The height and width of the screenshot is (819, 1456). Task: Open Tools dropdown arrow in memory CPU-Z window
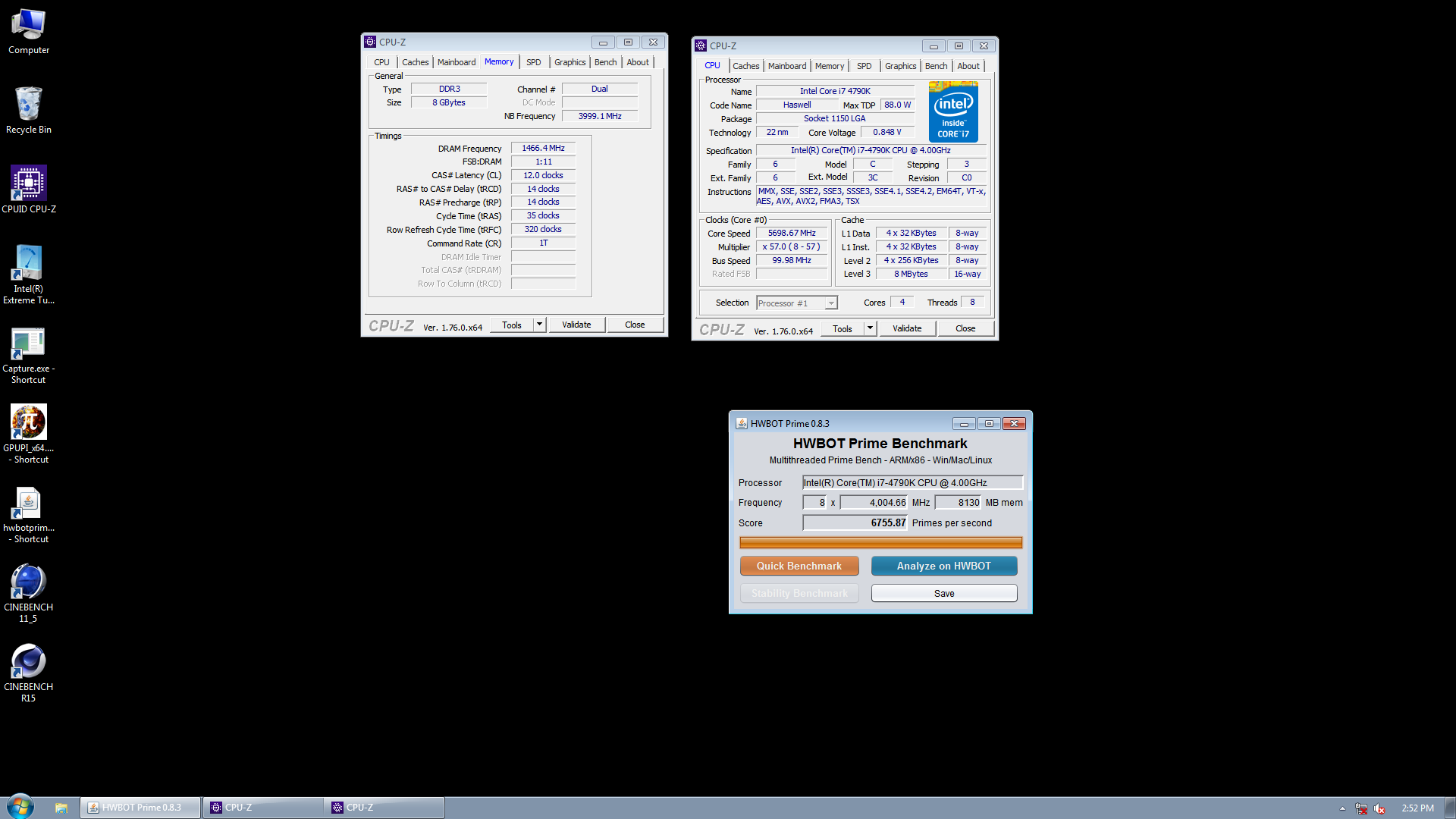[x=539, y=325]
